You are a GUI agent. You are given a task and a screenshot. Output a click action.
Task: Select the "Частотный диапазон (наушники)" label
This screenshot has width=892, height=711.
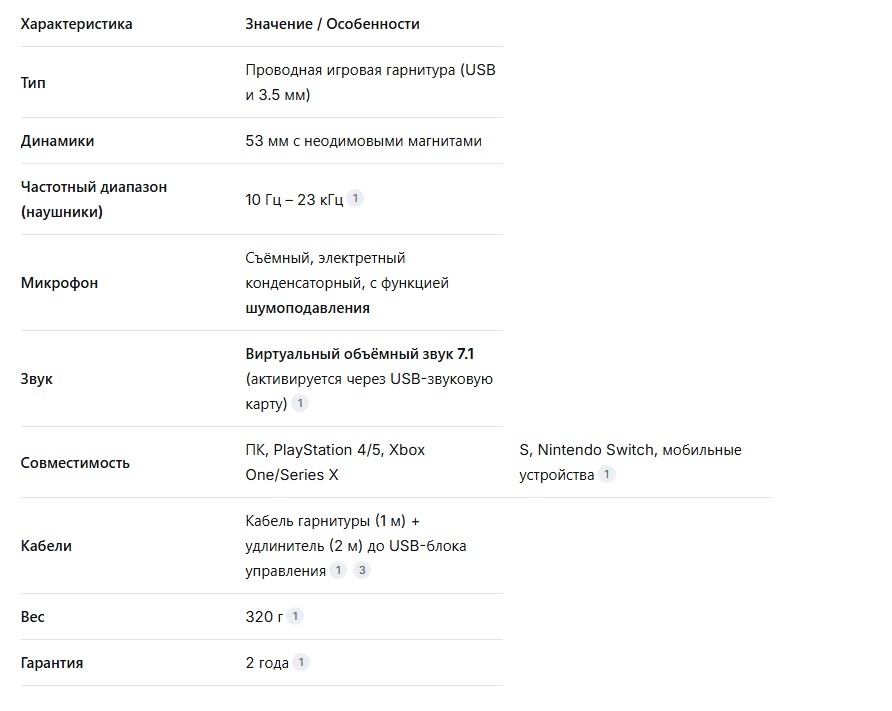(93, 199)
